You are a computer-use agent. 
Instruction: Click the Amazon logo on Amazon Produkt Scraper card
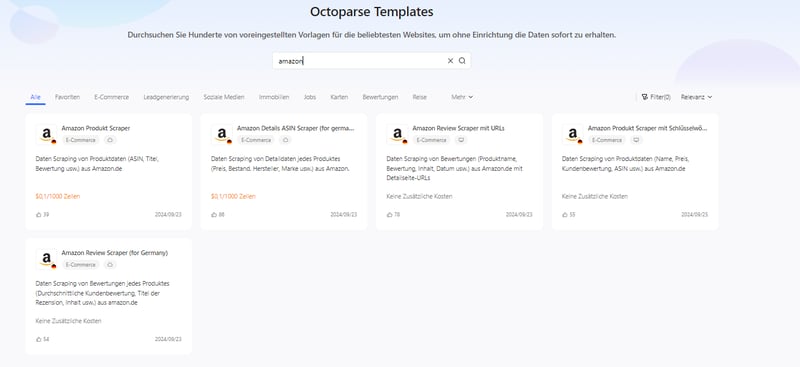pos(46,134)
